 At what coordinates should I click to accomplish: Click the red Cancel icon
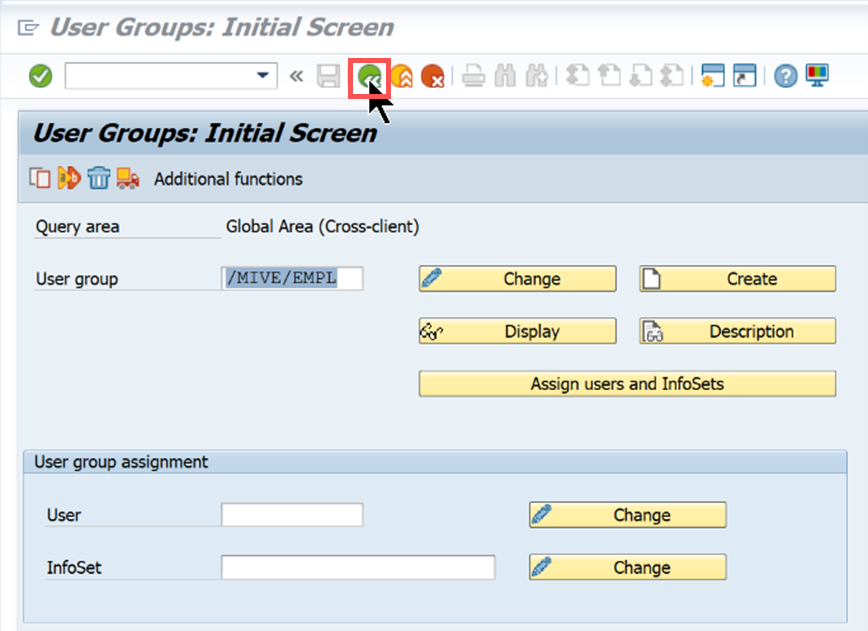coord(432,76)
